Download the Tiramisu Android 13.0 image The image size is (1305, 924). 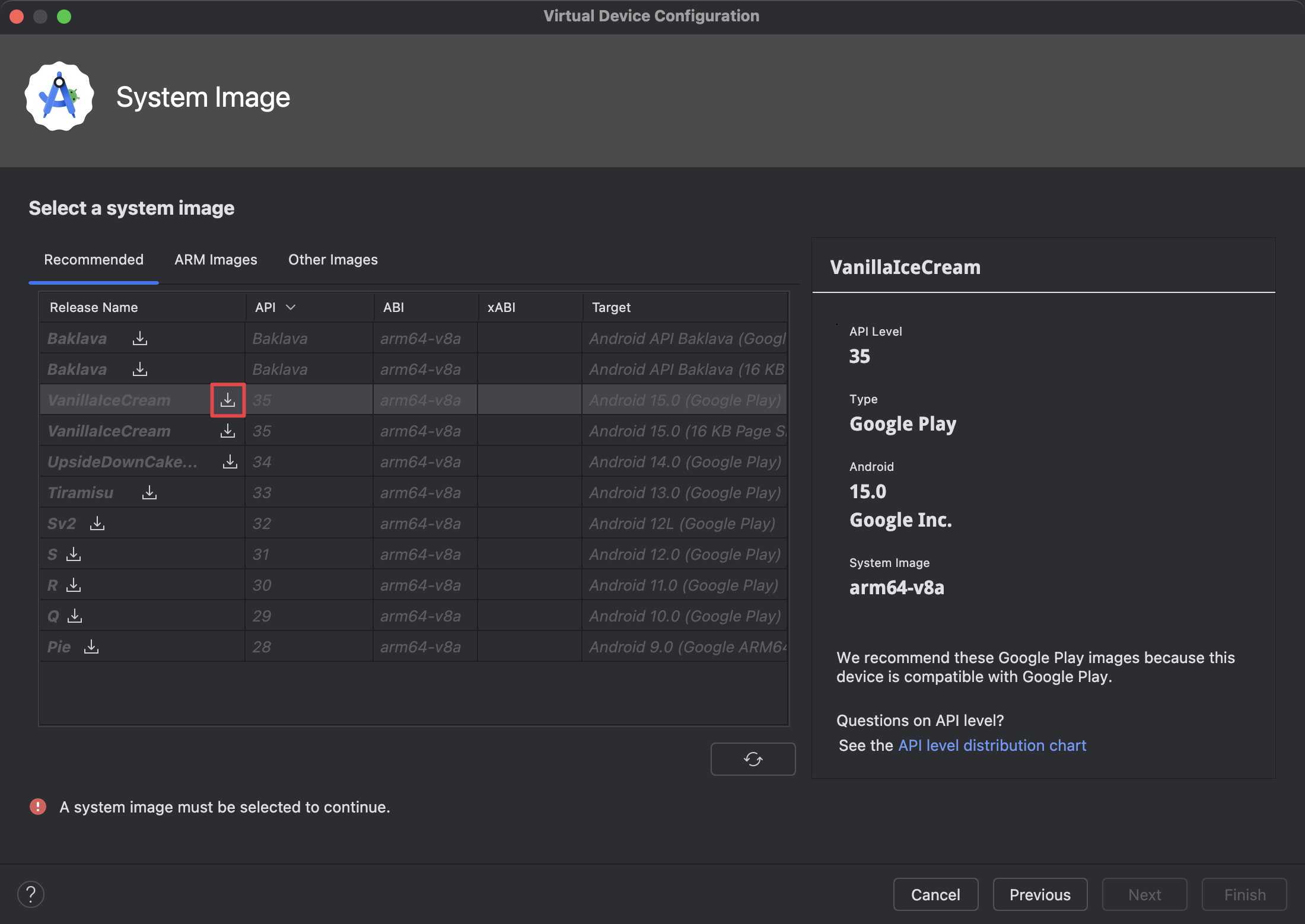149,492
